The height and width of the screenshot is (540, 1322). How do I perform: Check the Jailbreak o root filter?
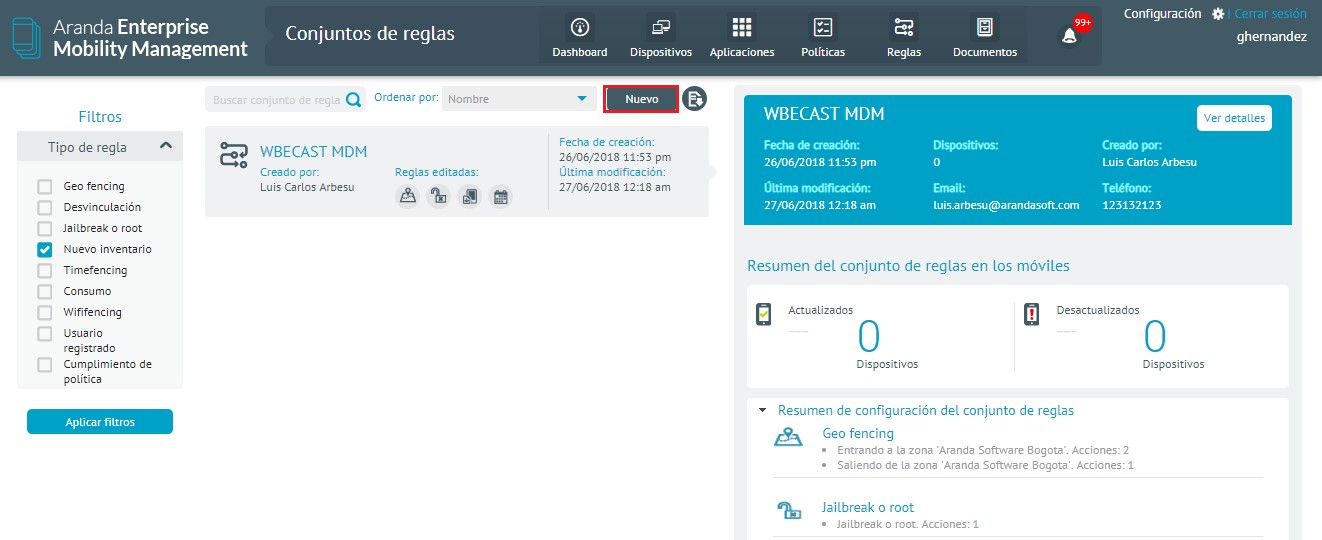(45, 228)
